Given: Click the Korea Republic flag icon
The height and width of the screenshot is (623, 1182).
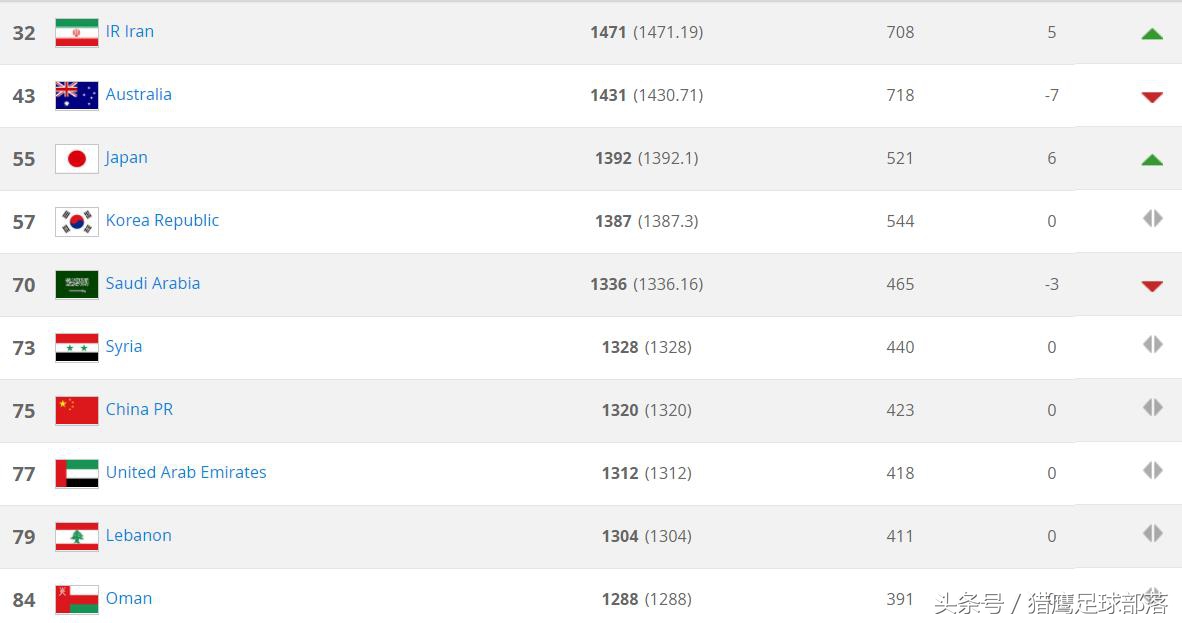Looking at the screenshot, I should [x=77, y=222].
